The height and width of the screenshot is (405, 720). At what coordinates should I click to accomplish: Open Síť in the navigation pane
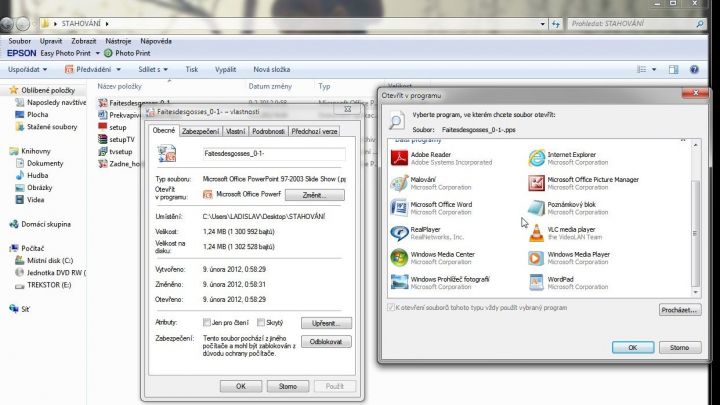coord(20,309)
